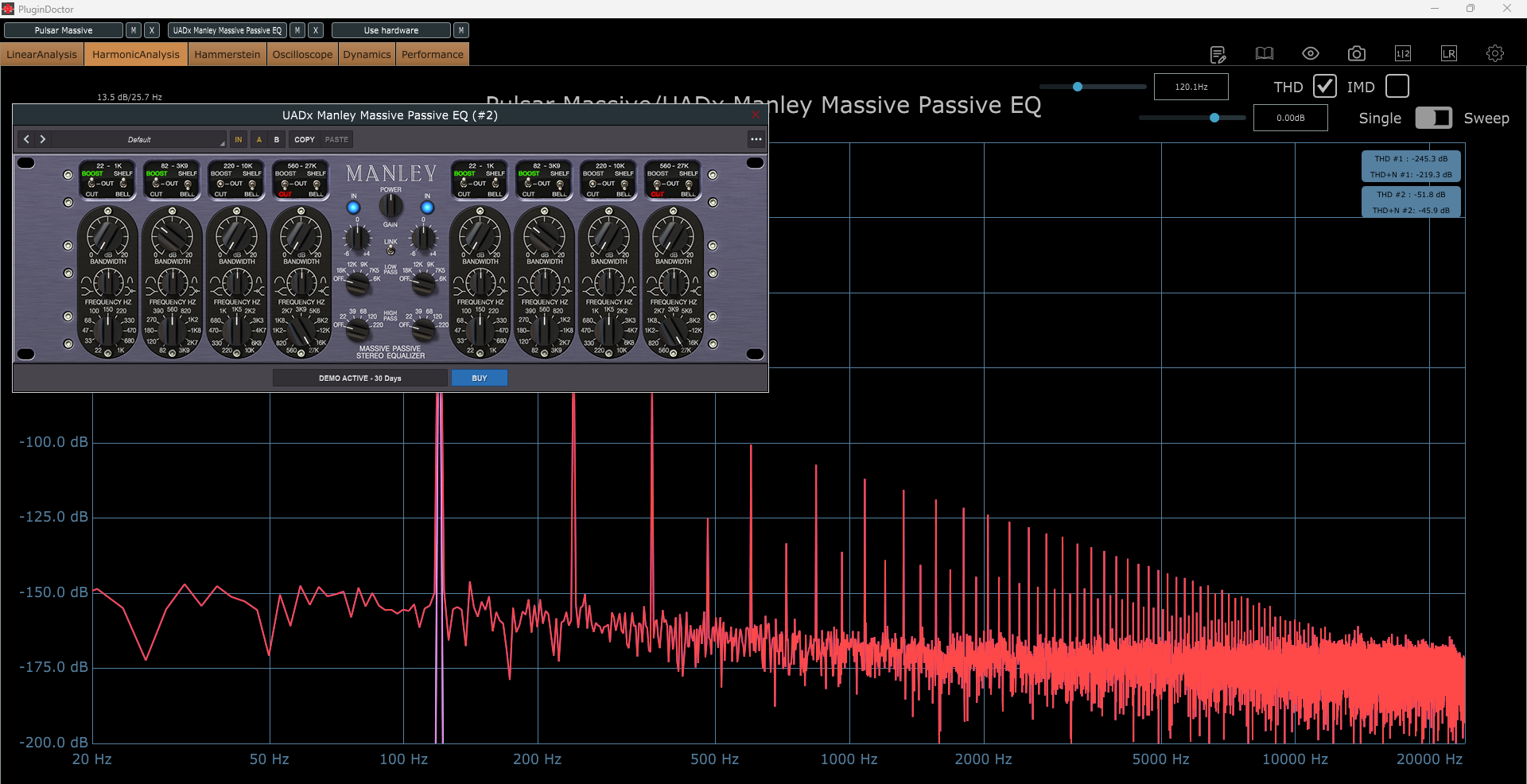Click the 1|2 plugin compare icon
Image resolution: width=1527 pixels, height=784 pixels.
[x=1403, y=53]
